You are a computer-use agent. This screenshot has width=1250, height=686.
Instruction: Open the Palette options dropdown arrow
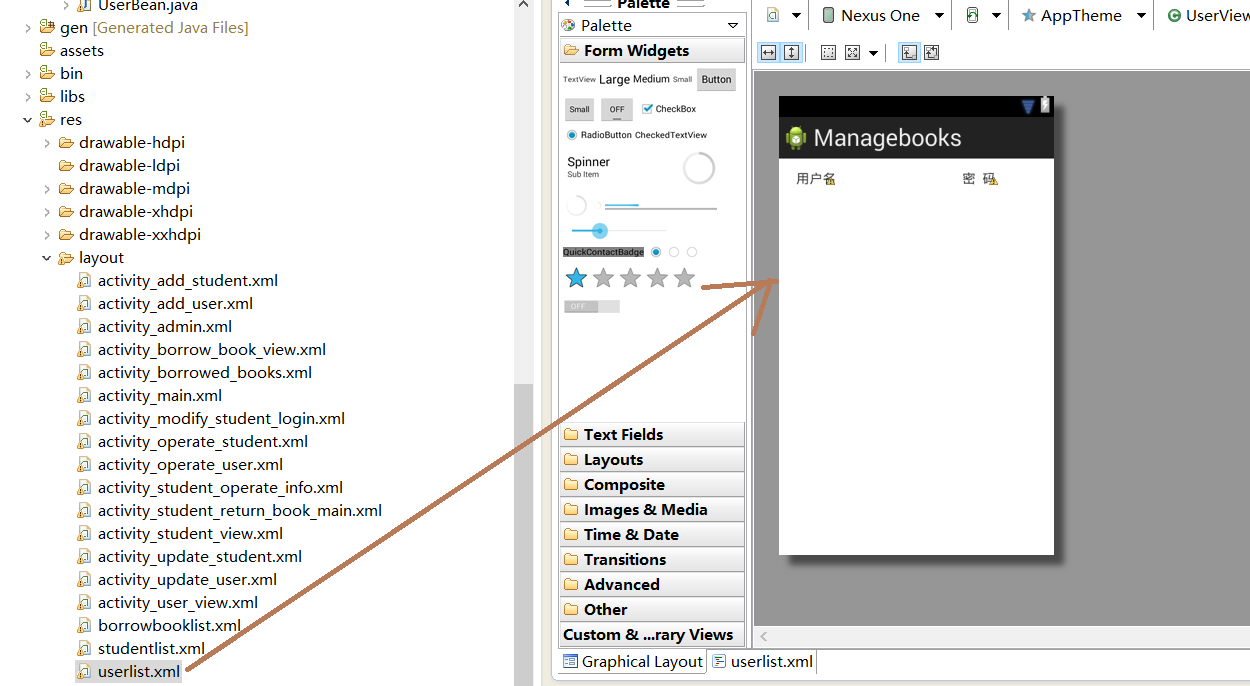(x=733, y=25)
